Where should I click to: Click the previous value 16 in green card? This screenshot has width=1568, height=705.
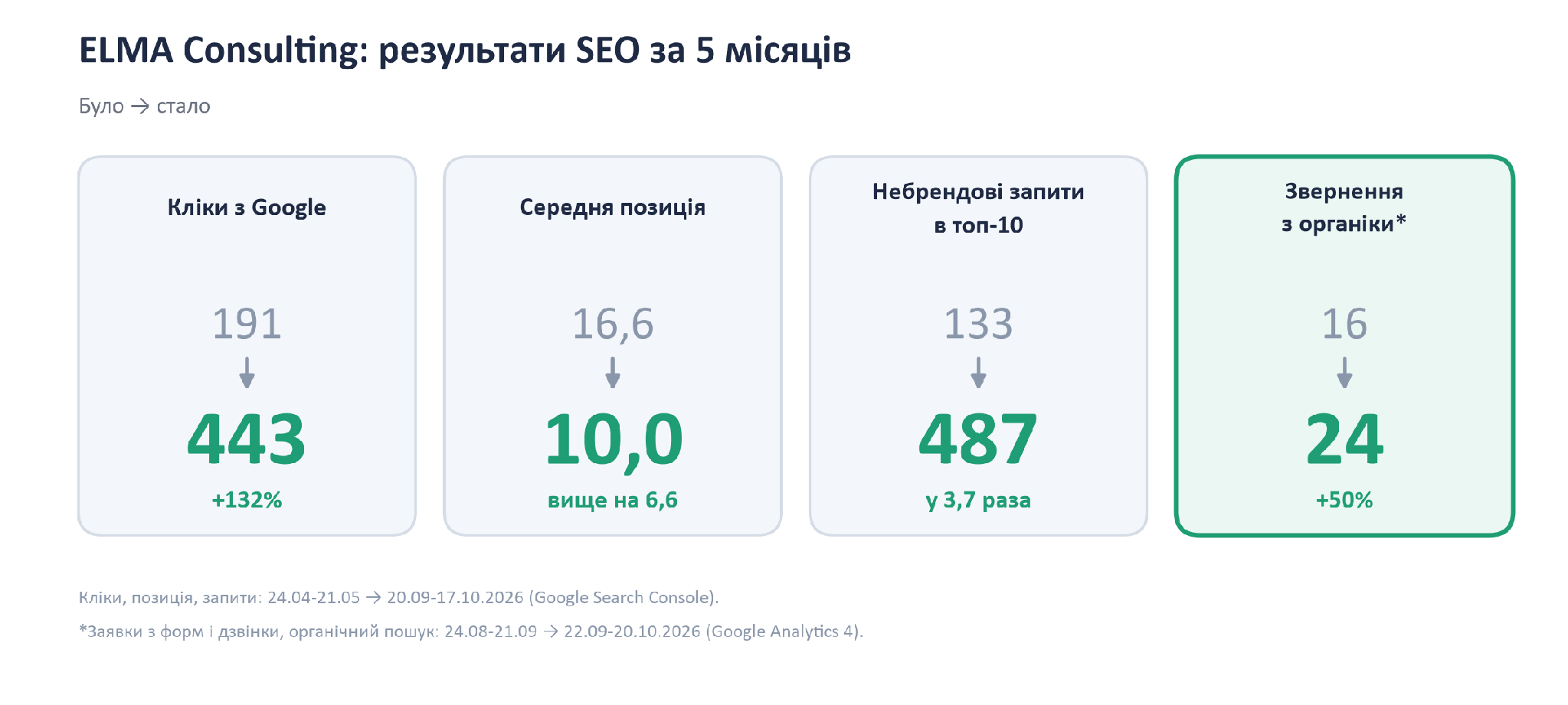pos(1344,324)
